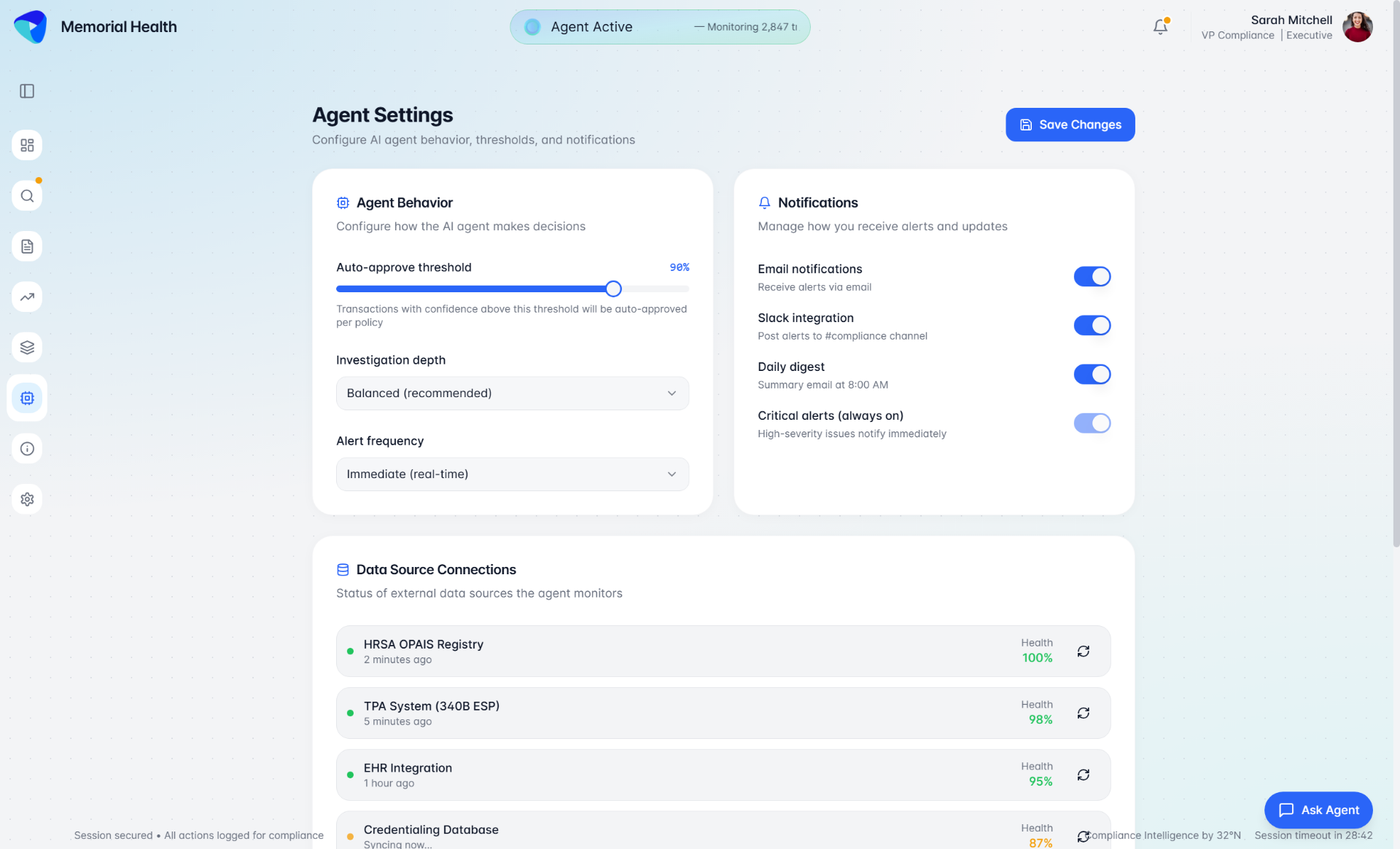Open the info circle icon in sidebar
Image resolution: width=1400 pixels, height=849 pixels.
click(27, 449)
